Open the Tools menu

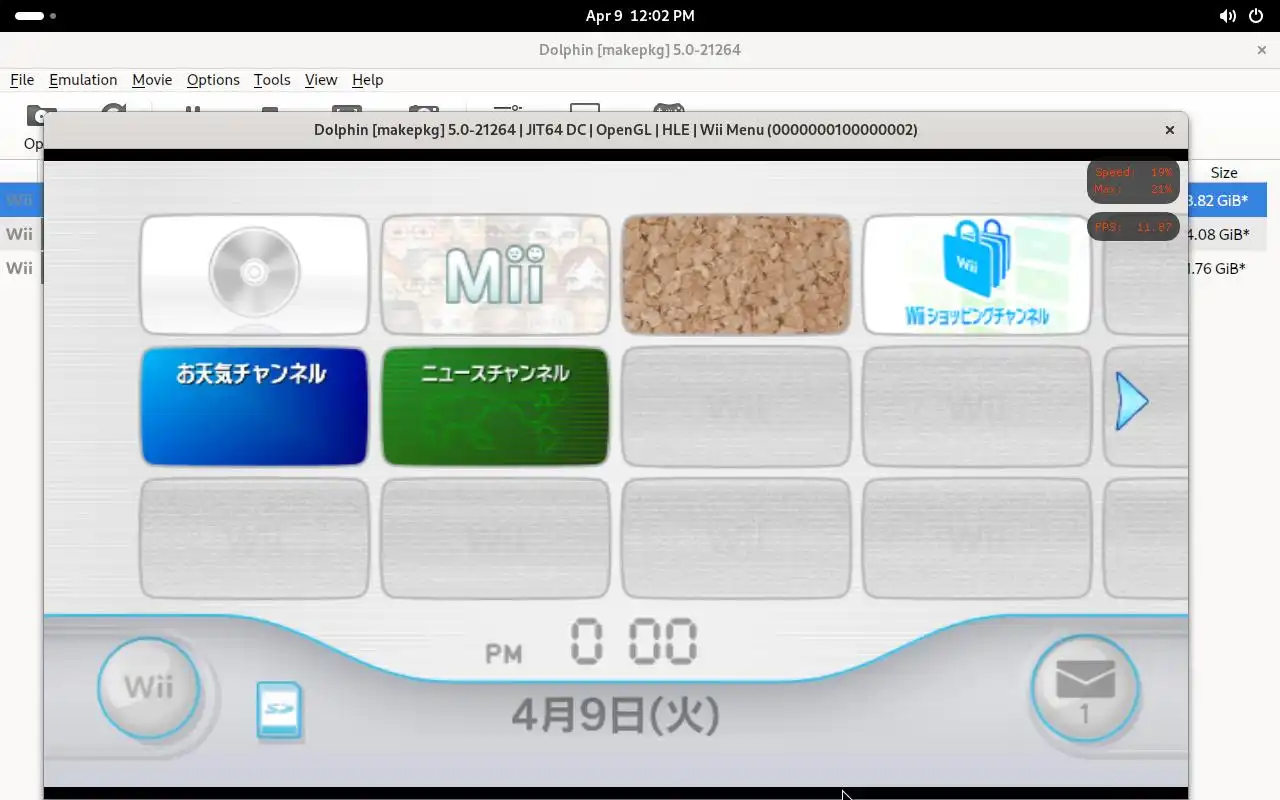pyautogui.click(x=272, y=80)
